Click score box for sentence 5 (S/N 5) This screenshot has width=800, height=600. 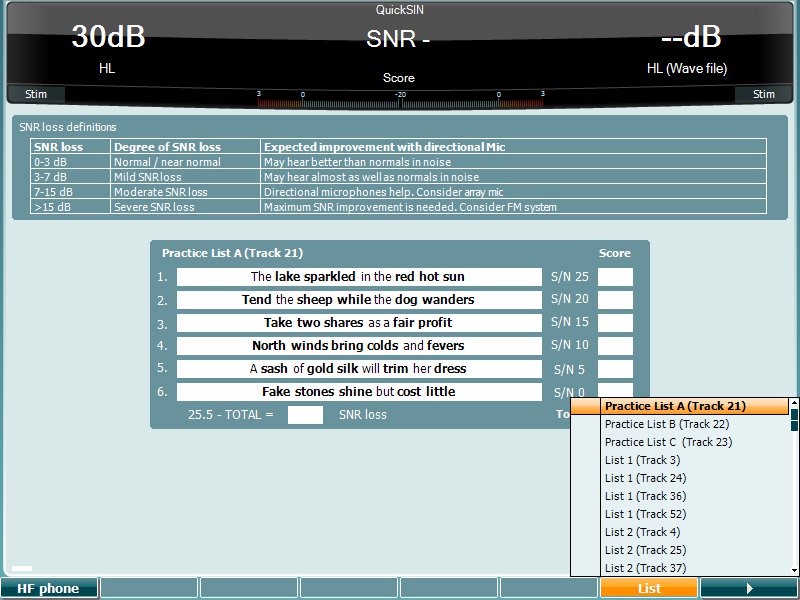(615, 369)
